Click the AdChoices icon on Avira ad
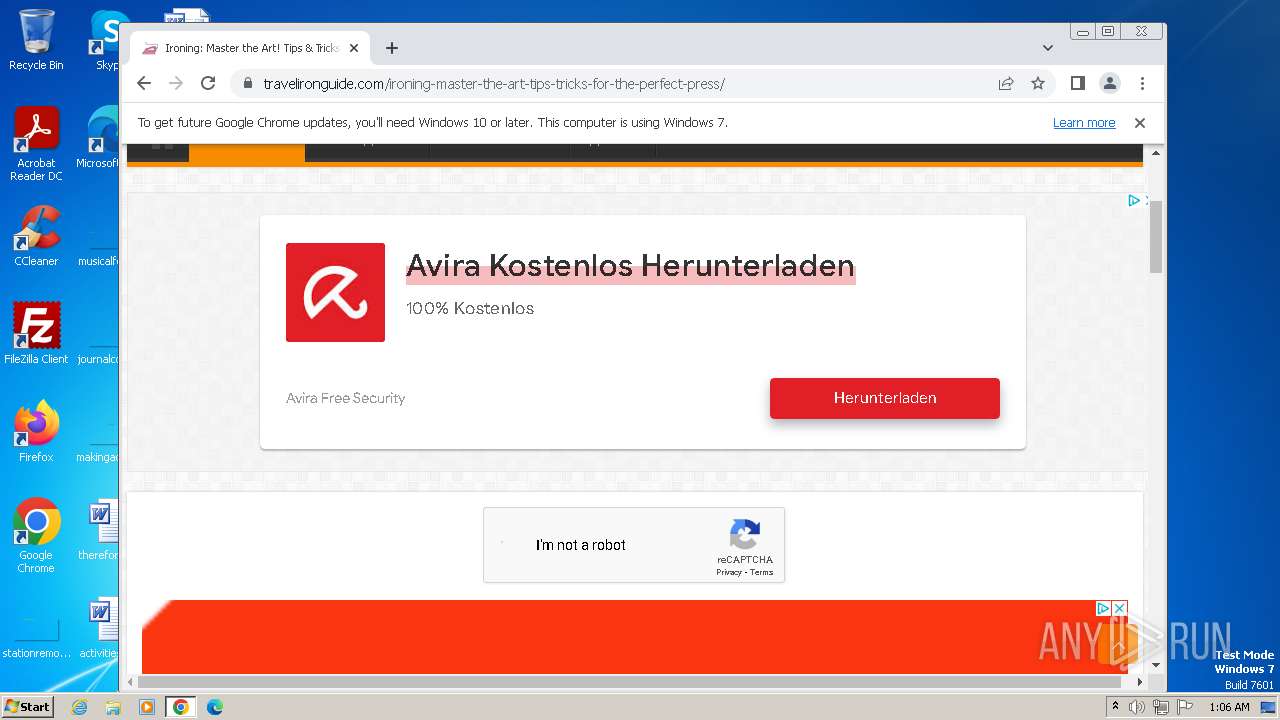The width and height of the screenshot is (1280, 720). coord(1134,201)
